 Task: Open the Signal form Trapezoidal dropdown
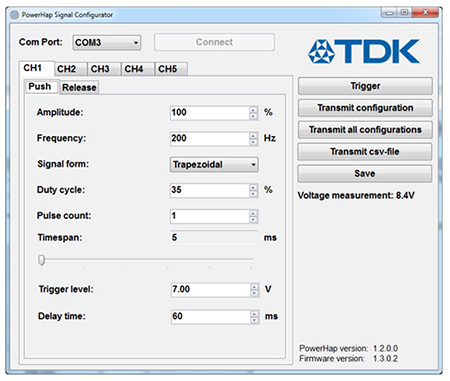pyautogui.click(x=214, y=165)
